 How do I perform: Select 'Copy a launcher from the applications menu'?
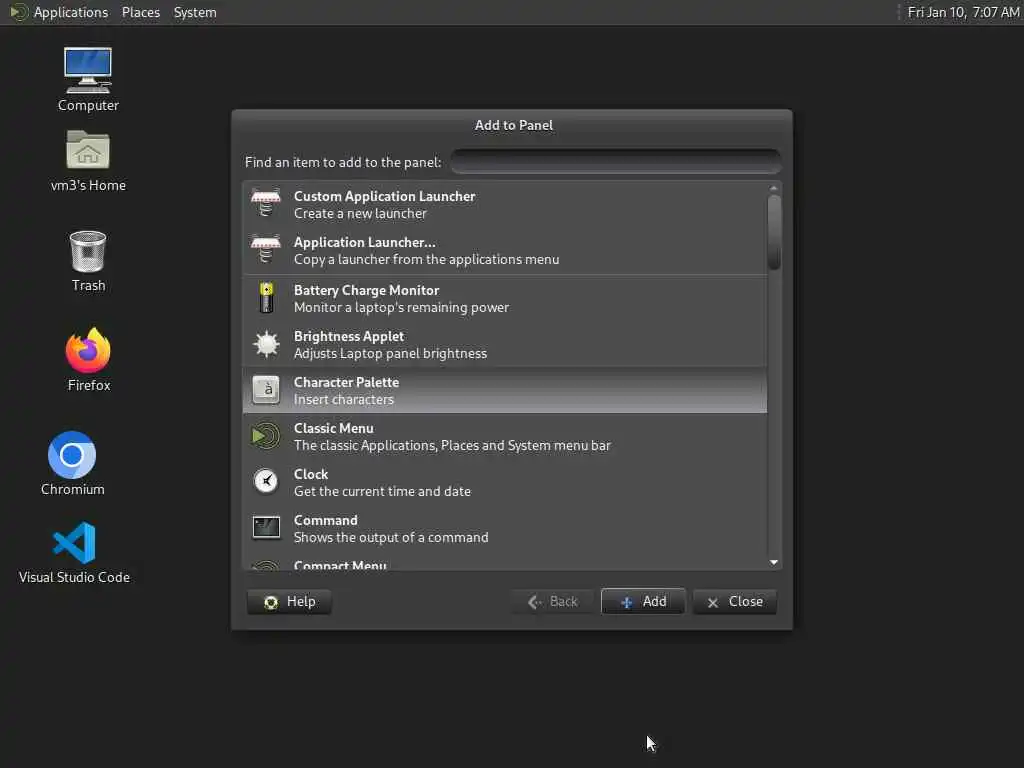pyautogui.click(x=426, y=259)
